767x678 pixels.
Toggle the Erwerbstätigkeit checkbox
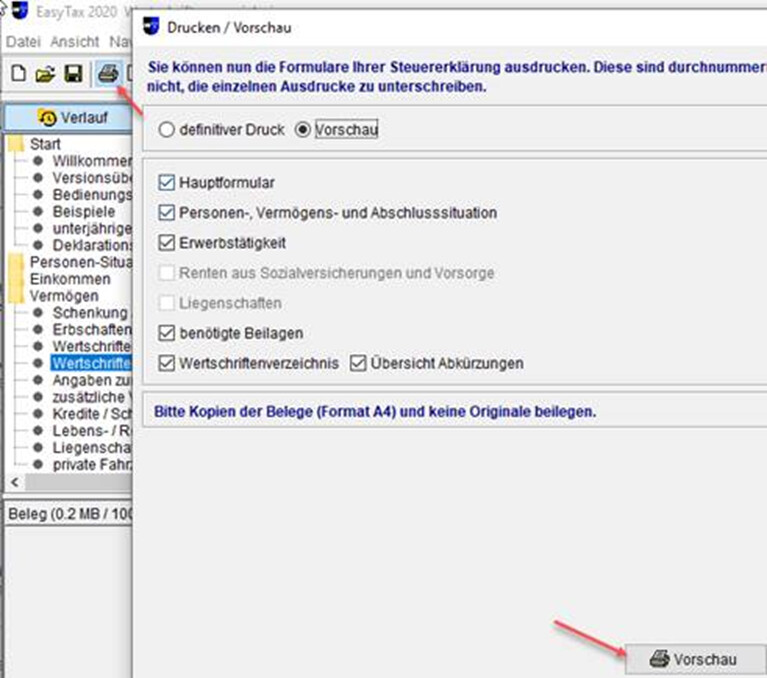pyautogui.click(x=167, y=243)
